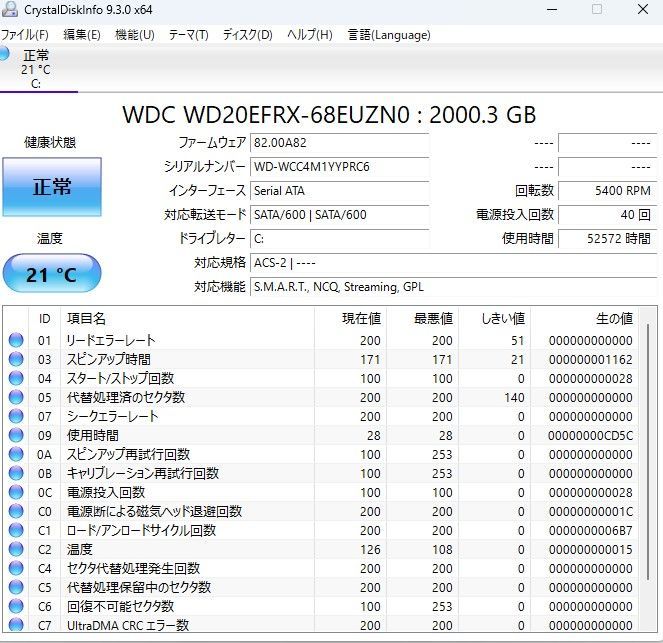Screen dimensions: 663x643
Task: Click status circle for row C6
Action: (x=16, y=607)
